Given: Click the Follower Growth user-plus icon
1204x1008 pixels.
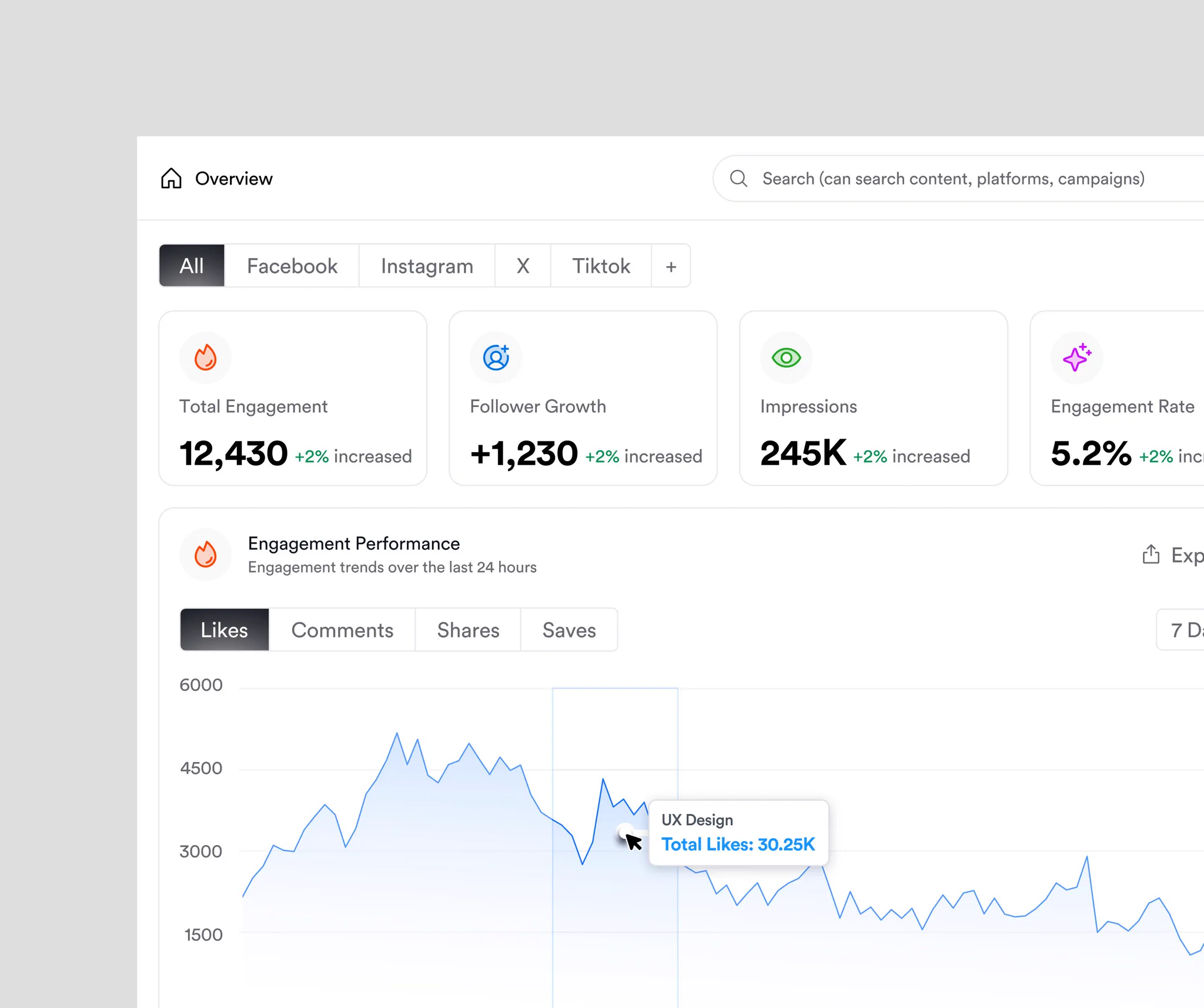Looking at the screenshot, I should click(x=496, y=357).
